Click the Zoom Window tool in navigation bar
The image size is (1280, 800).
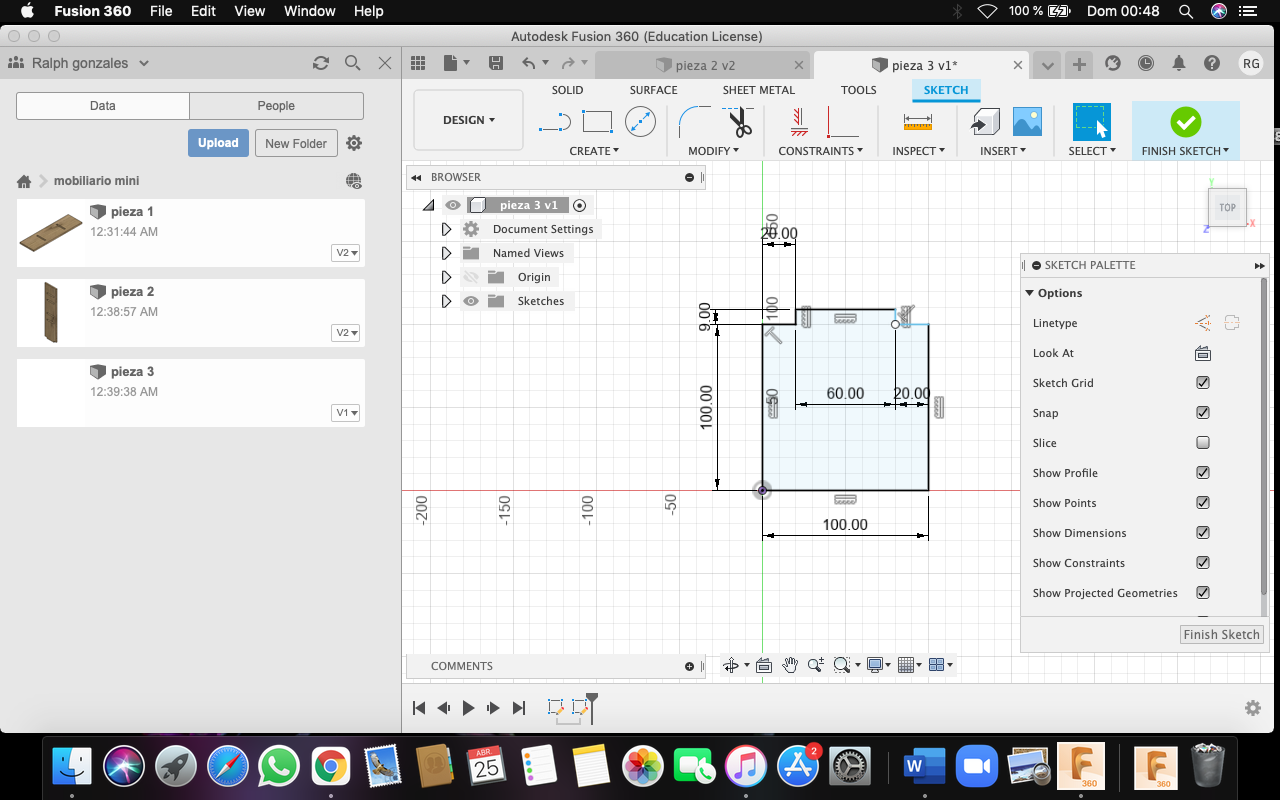click(841, 665)
